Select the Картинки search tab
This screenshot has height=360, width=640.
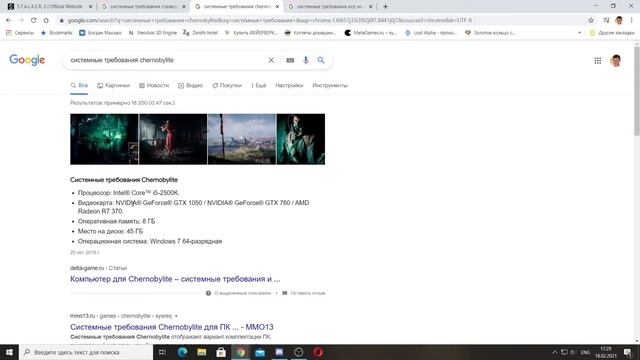113,85
